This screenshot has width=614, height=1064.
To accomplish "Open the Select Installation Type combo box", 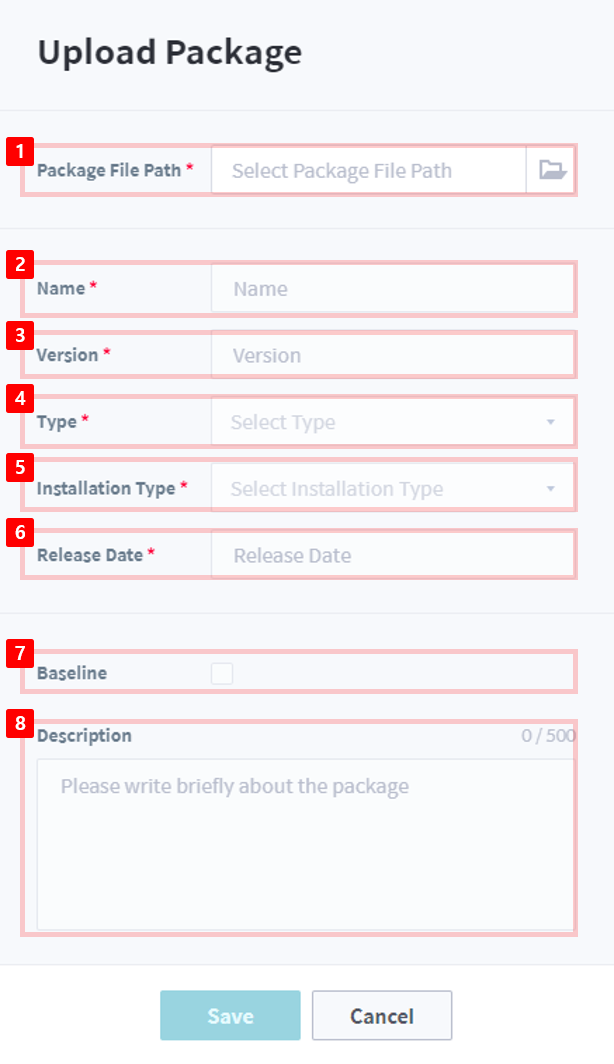I will coord(392,488).
